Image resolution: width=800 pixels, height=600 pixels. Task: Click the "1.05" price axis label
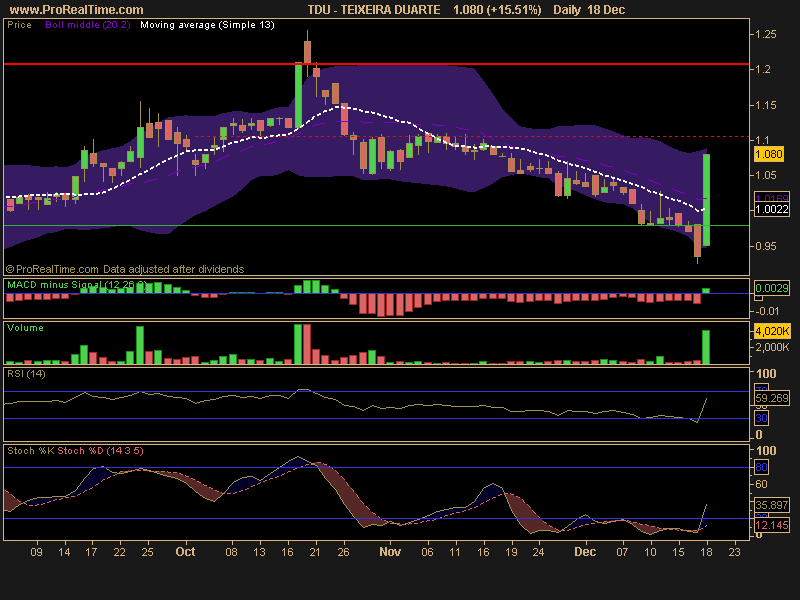click(x=766, y=176)
